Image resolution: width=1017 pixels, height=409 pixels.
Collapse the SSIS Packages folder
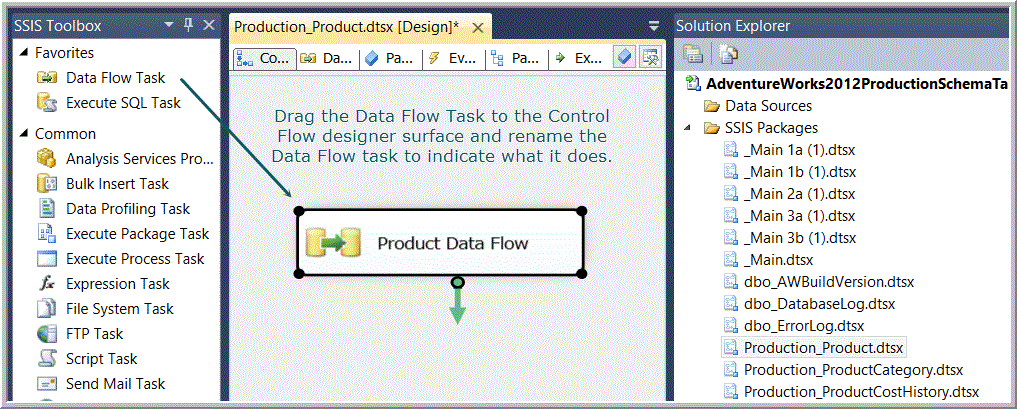point(688,128)
